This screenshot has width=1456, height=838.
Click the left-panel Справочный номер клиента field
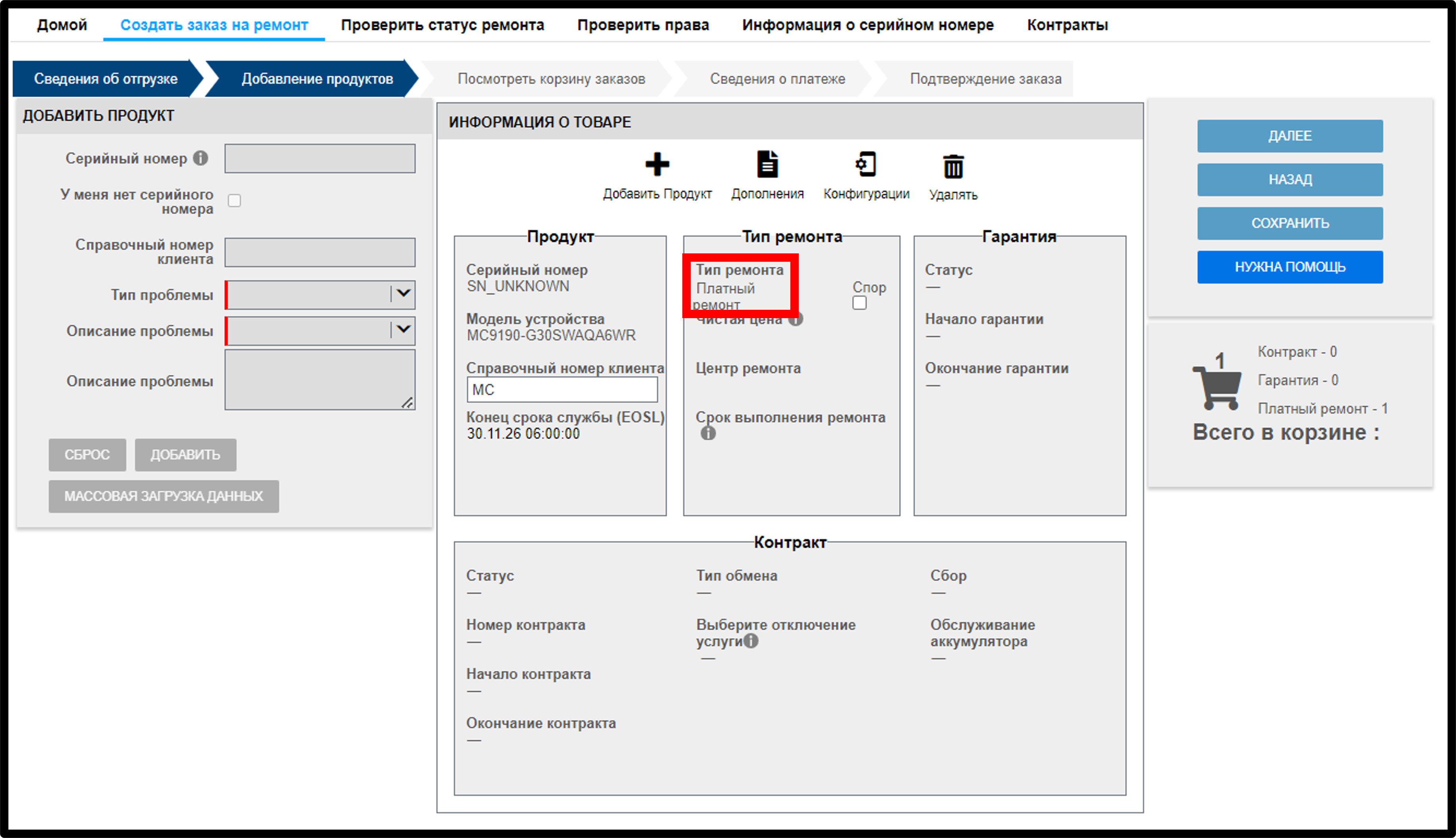[x=320, y=252]
